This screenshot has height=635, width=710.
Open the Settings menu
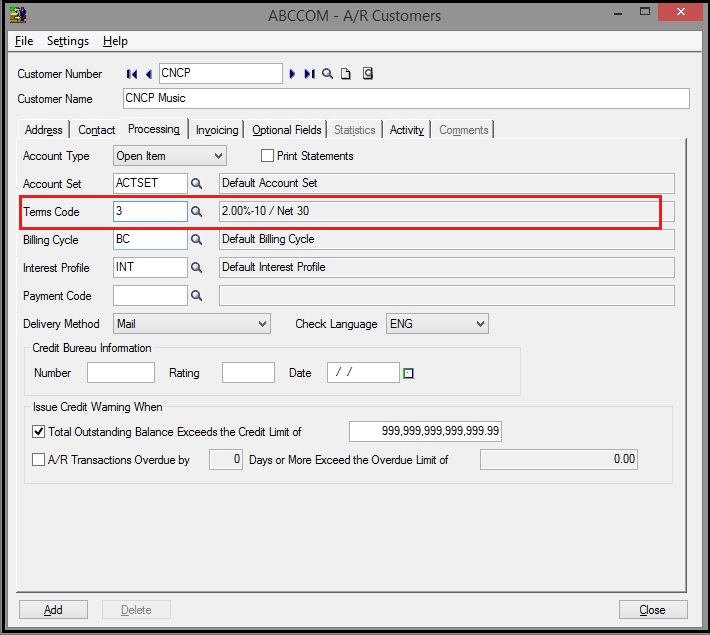tap(68, 41)
